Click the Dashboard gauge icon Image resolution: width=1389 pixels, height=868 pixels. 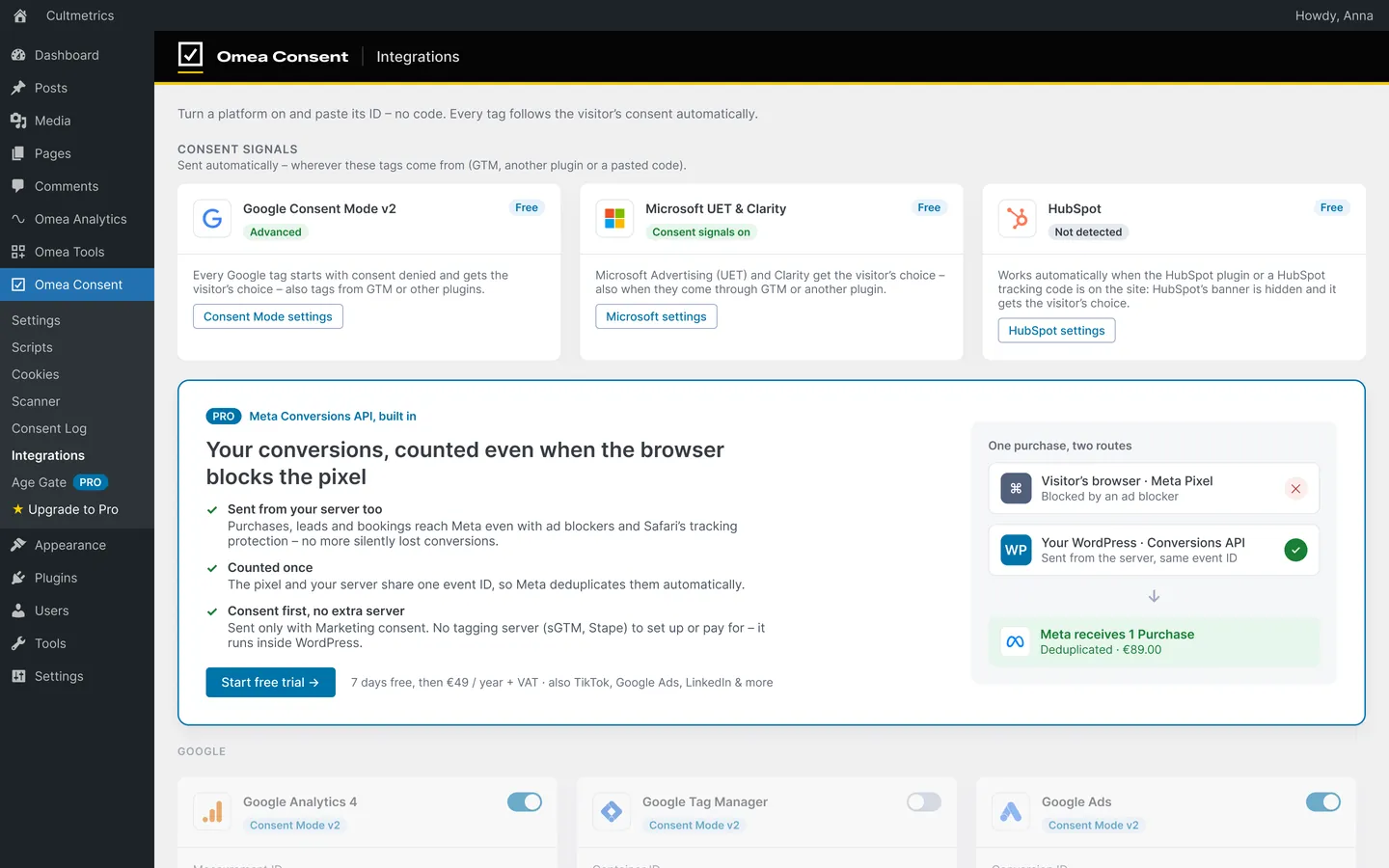(18, 55)
